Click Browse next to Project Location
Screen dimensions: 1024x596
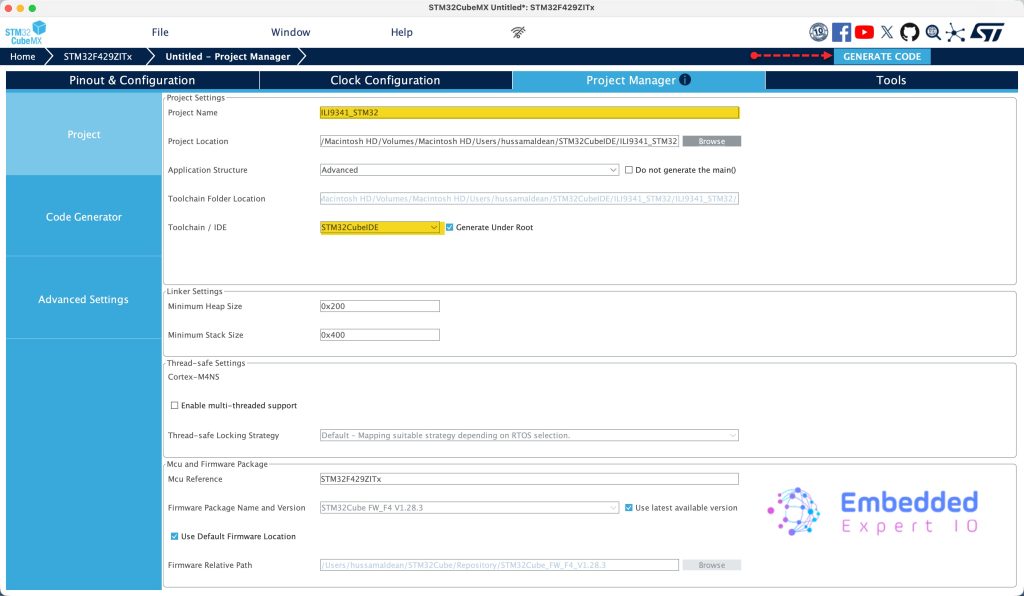(x=711, y=141)
